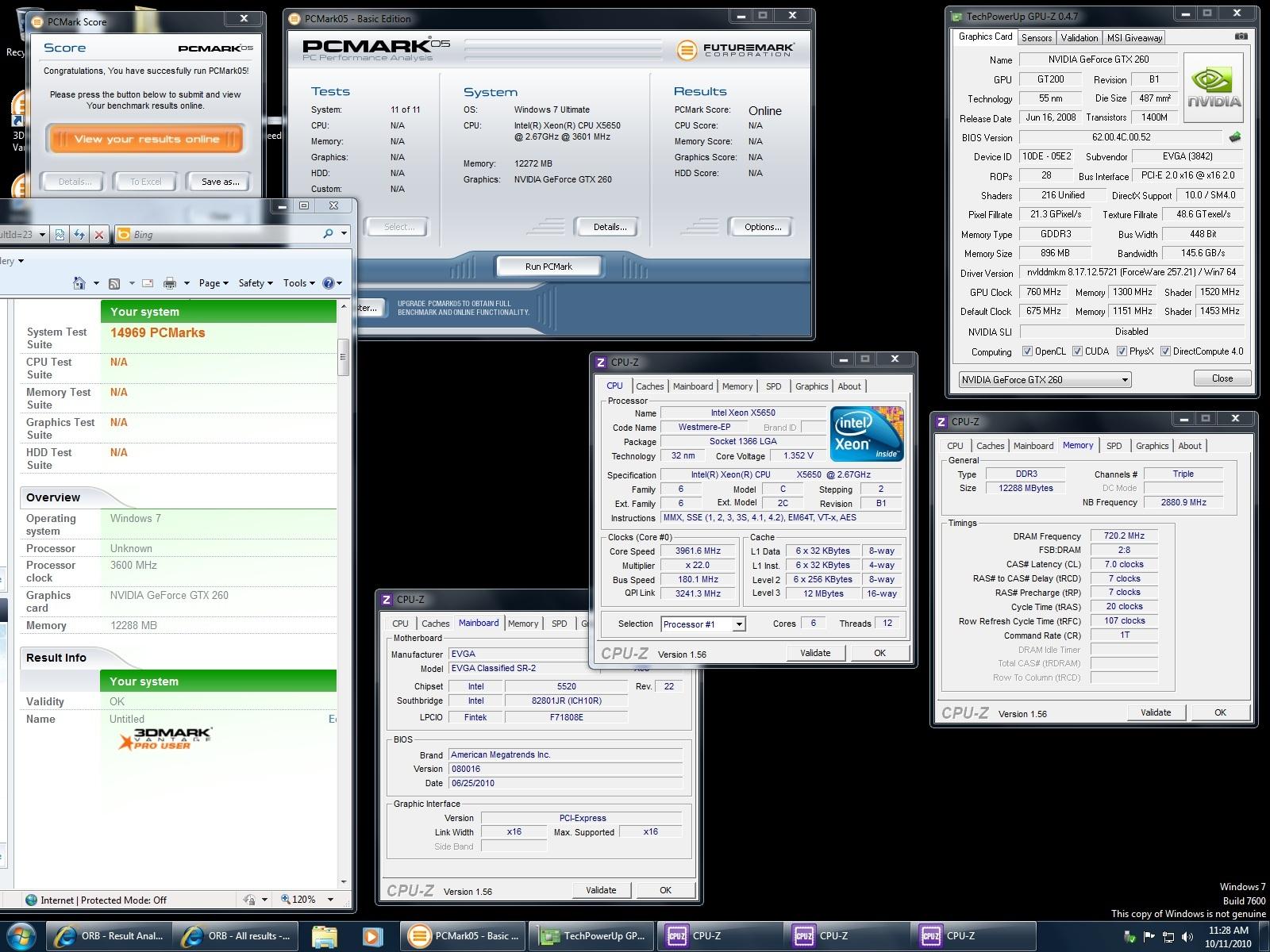Open the IE Help question mark icon
Viewport: 1270px width, 952px height.
pos(329,283)
